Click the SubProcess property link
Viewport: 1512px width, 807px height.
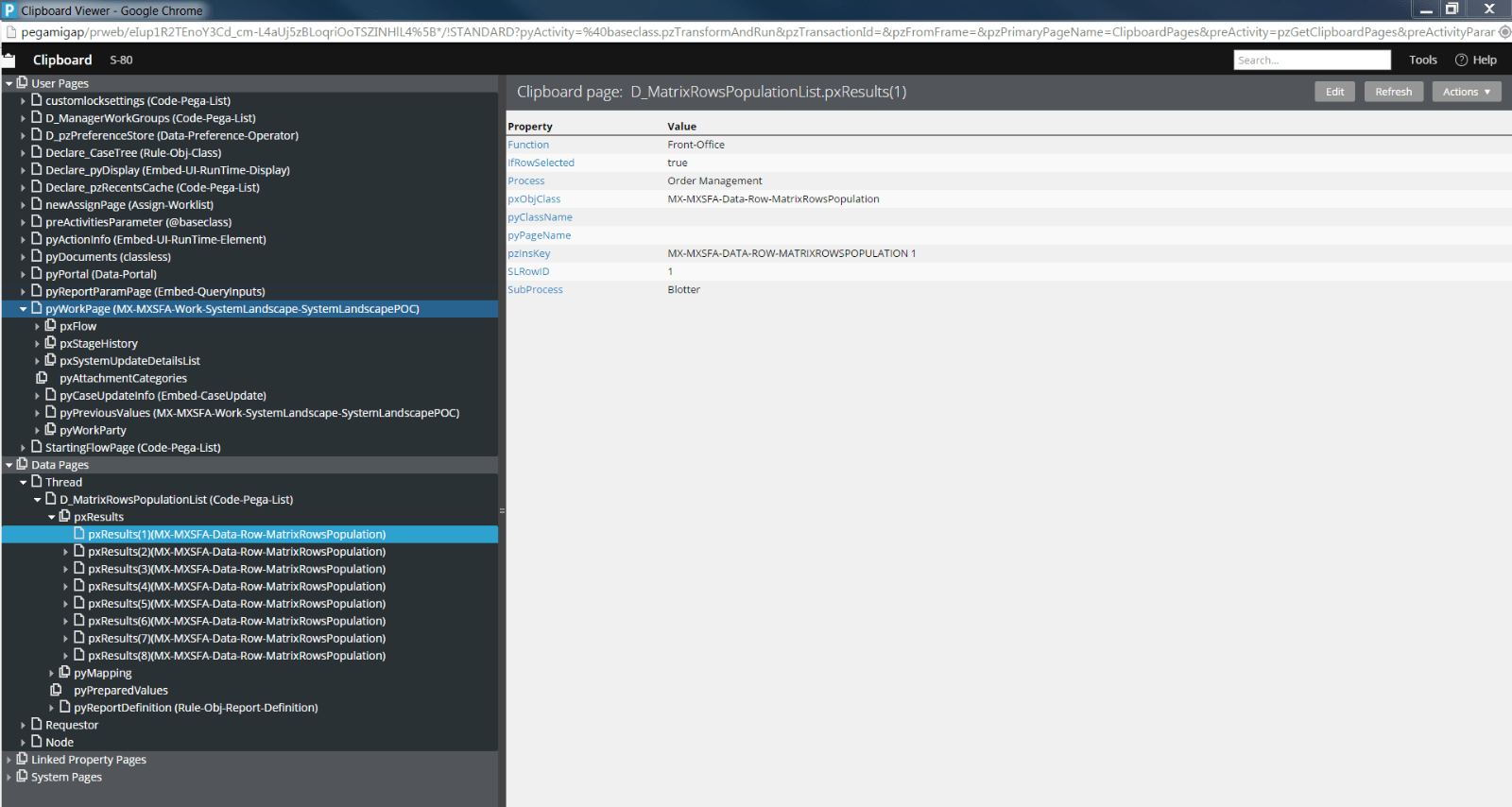535,289
